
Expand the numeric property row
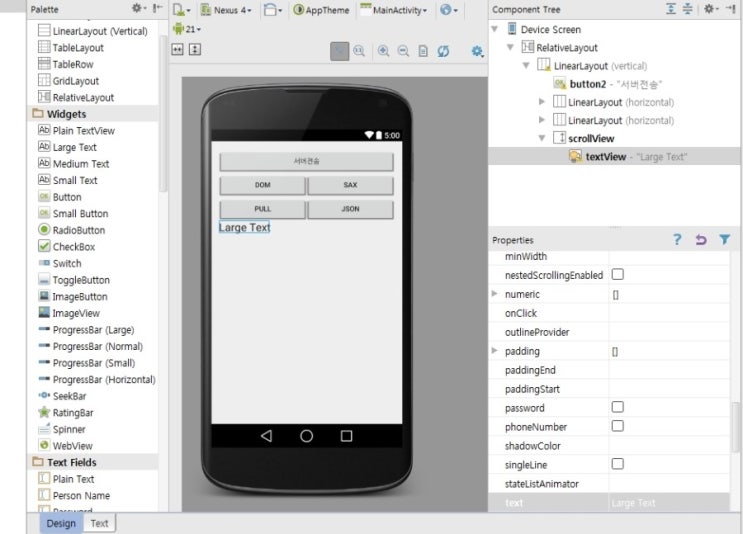point(495,294)
